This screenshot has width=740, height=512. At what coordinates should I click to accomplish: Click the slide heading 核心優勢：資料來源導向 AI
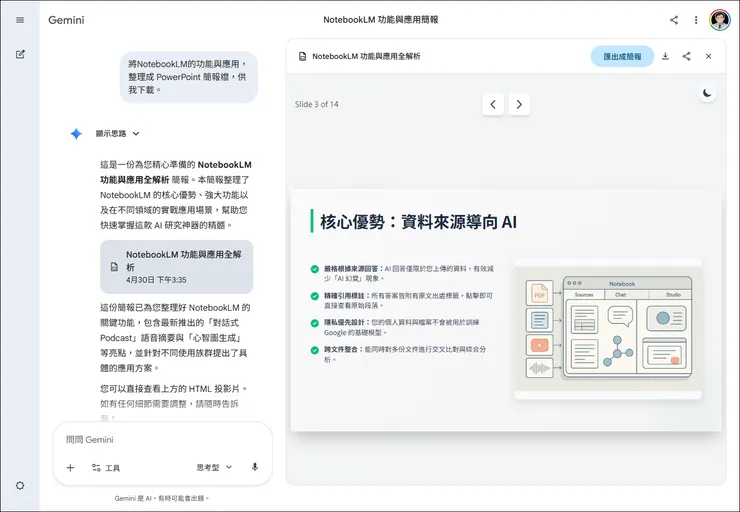419,221
